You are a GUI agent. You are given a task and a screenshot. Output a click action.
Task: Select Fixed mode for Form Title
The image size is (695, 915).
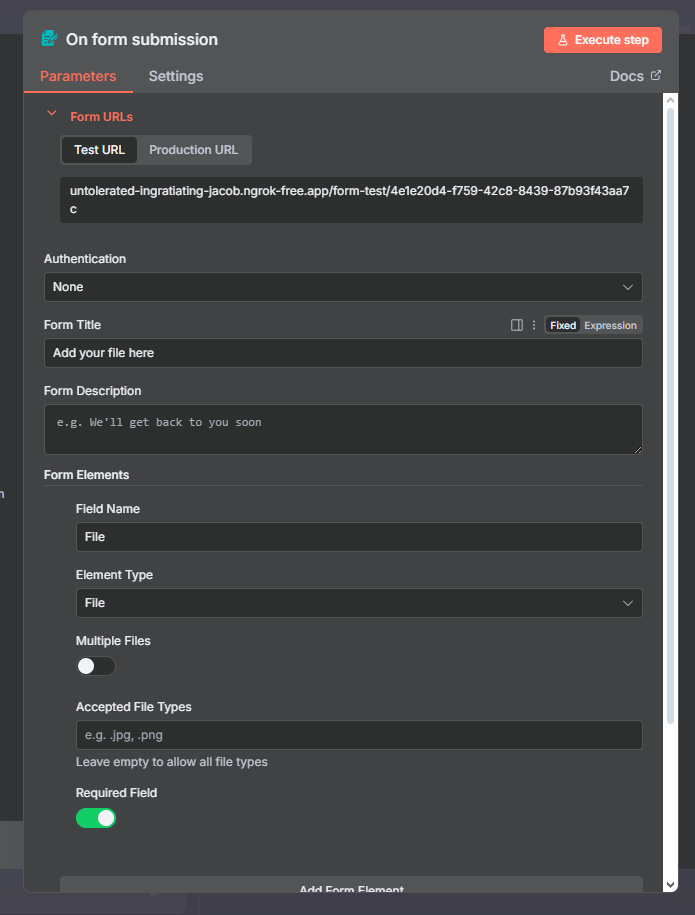[563, 325]
